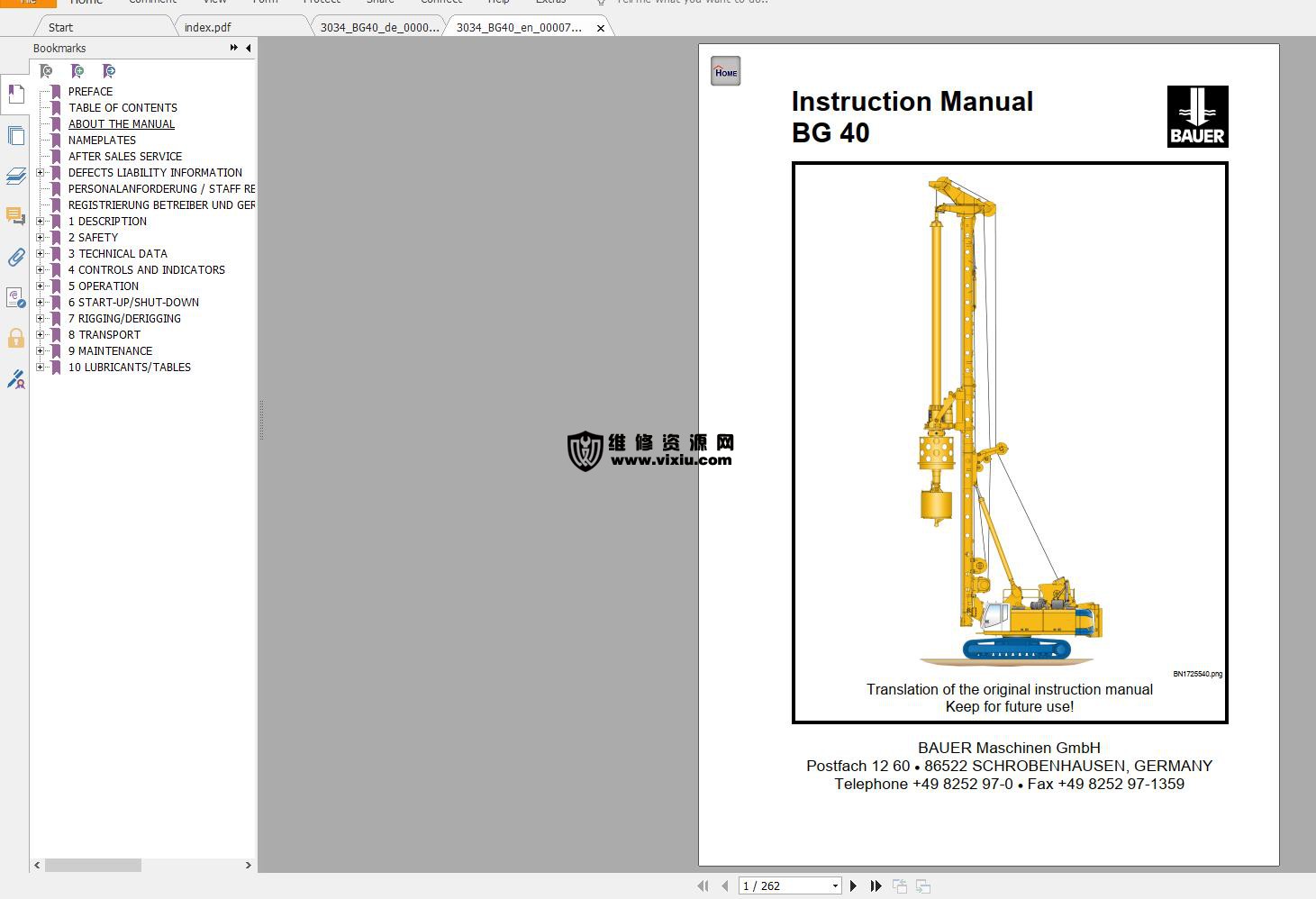Select the 10 LUBRICANTS/TABLES bookmark text
The height and width of the screenshot is (899, 1316).
130,367
